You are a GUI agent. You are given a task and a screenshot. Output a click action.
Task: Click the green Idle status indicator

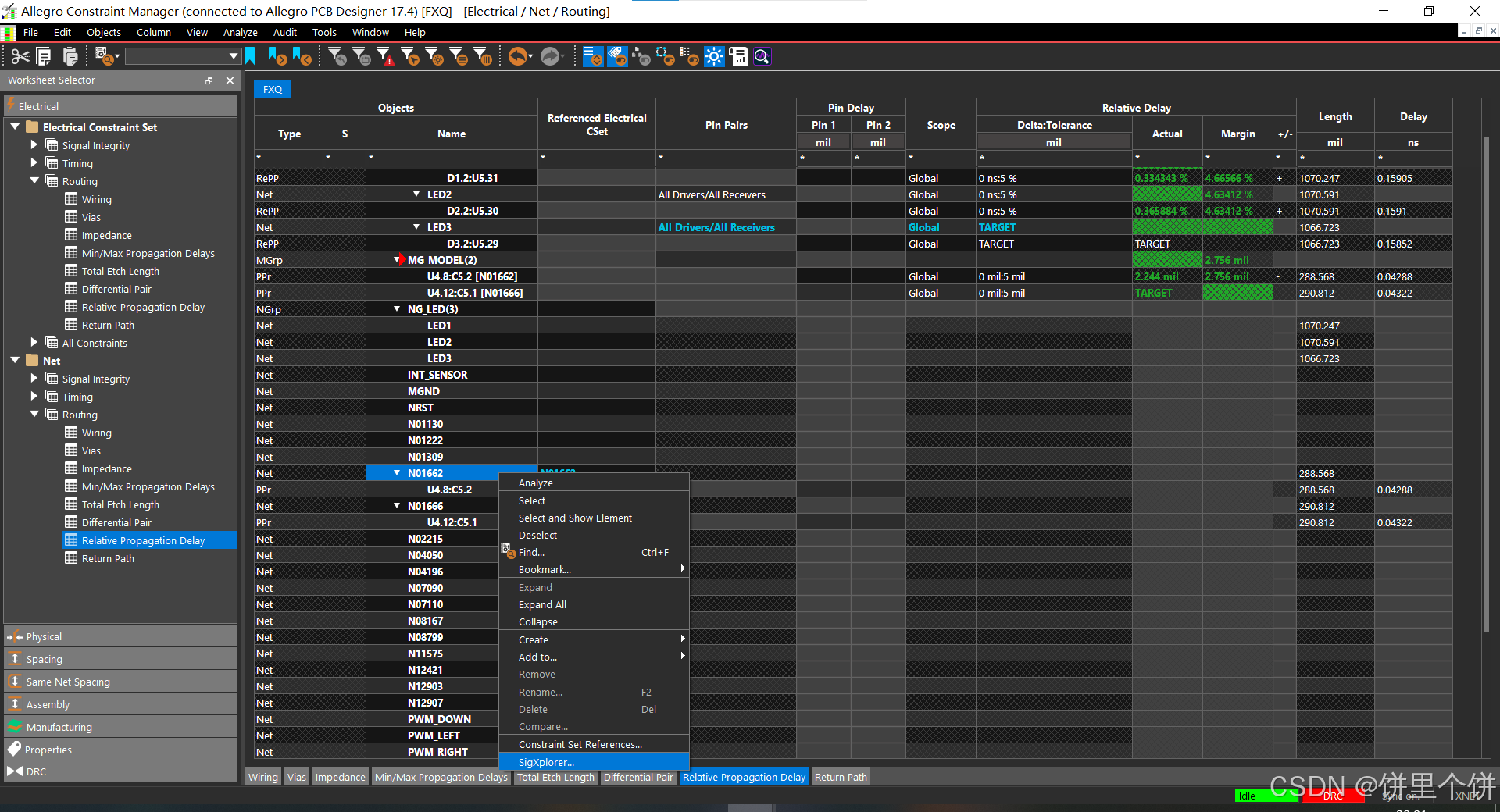point(1266,796)
